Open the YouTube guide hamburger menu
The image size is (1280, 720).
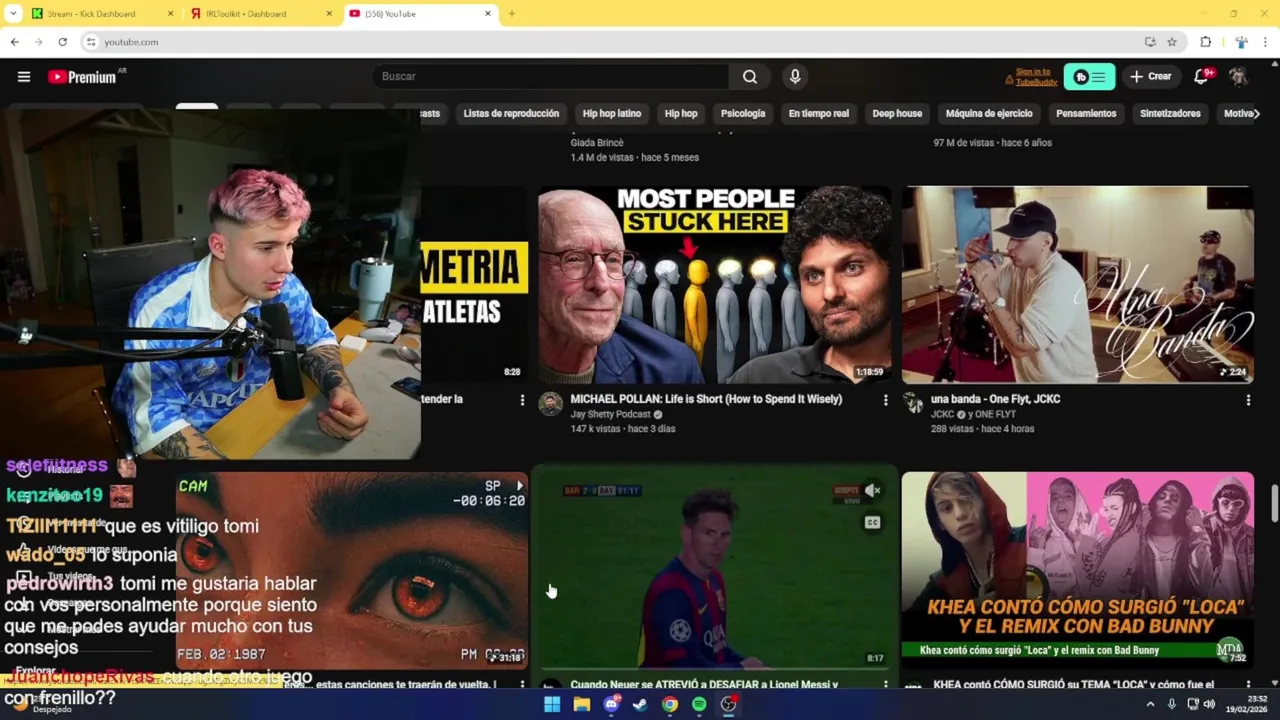tap(24, 77)
